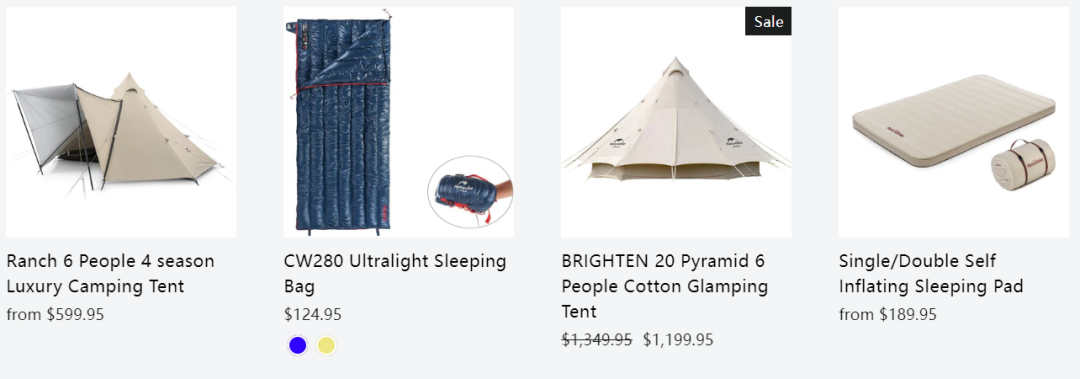
Task: Select the yellow color swatch
Action: 326,345
